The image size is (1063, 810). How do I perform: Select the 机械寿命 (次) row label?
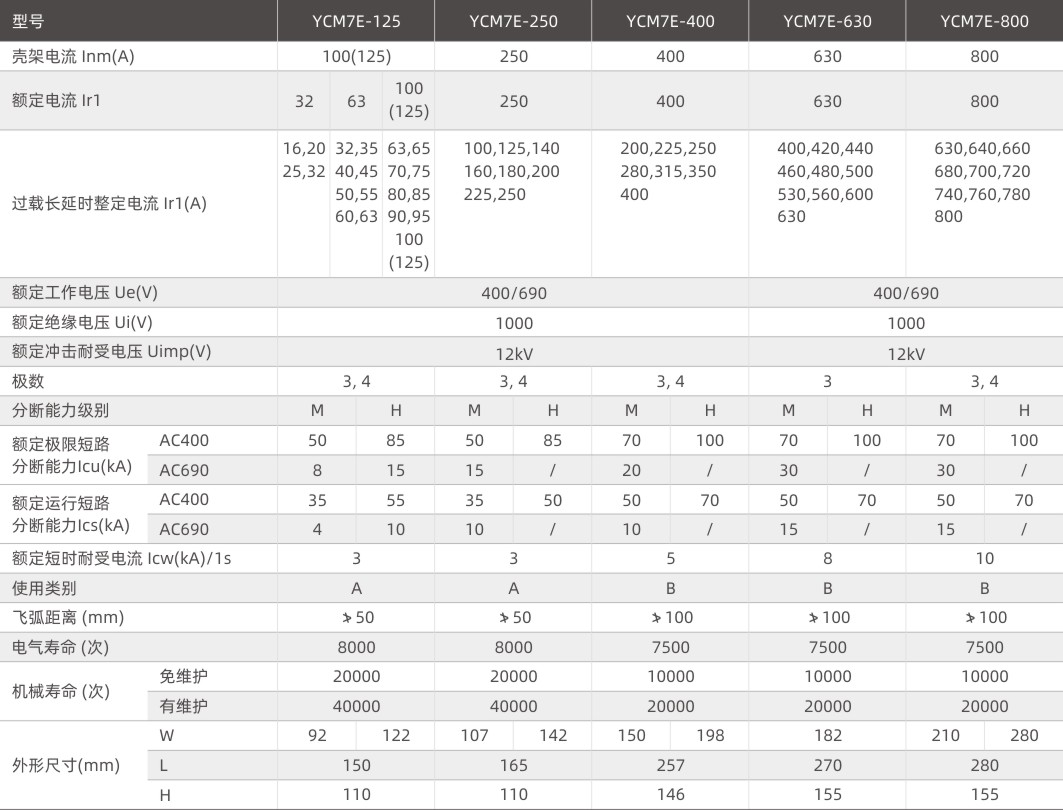(x=60, y=691)
